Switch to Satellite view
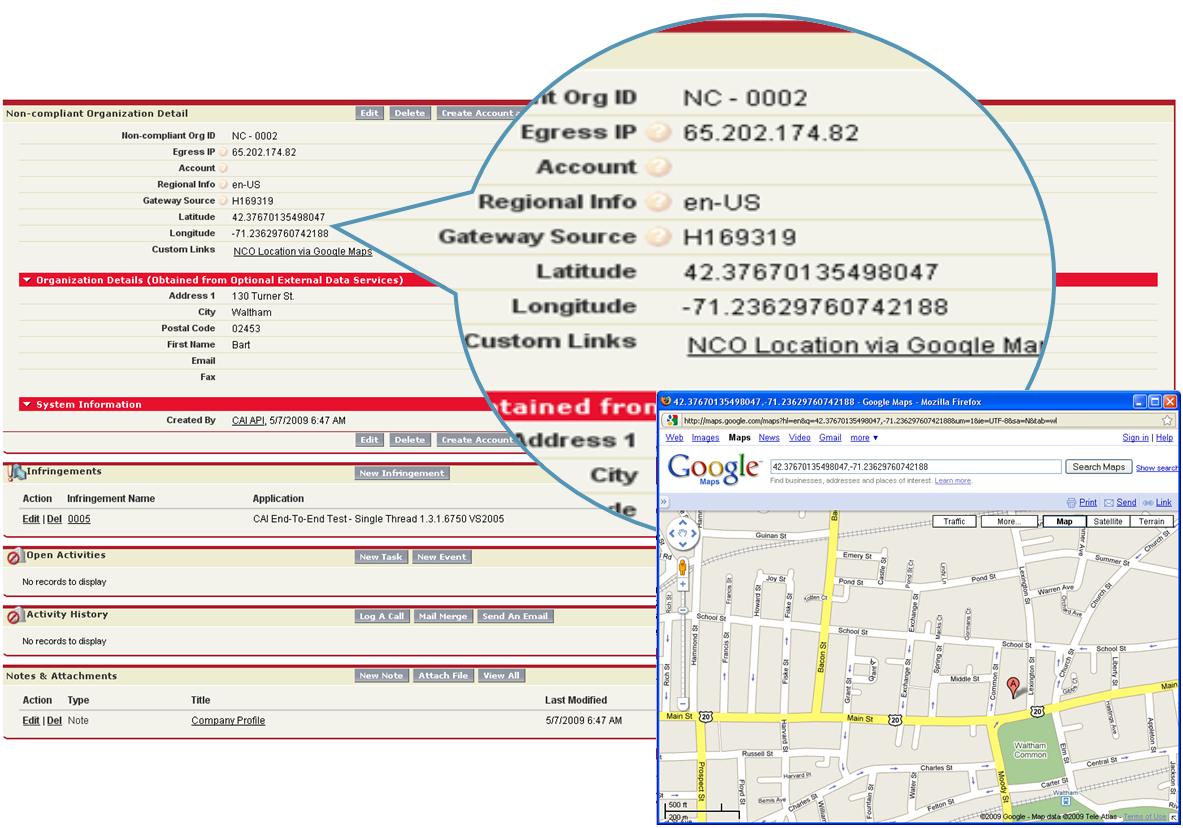The height and width of the screenshot is (828, 1183). pyautogui.click(x=1108, y=522)
